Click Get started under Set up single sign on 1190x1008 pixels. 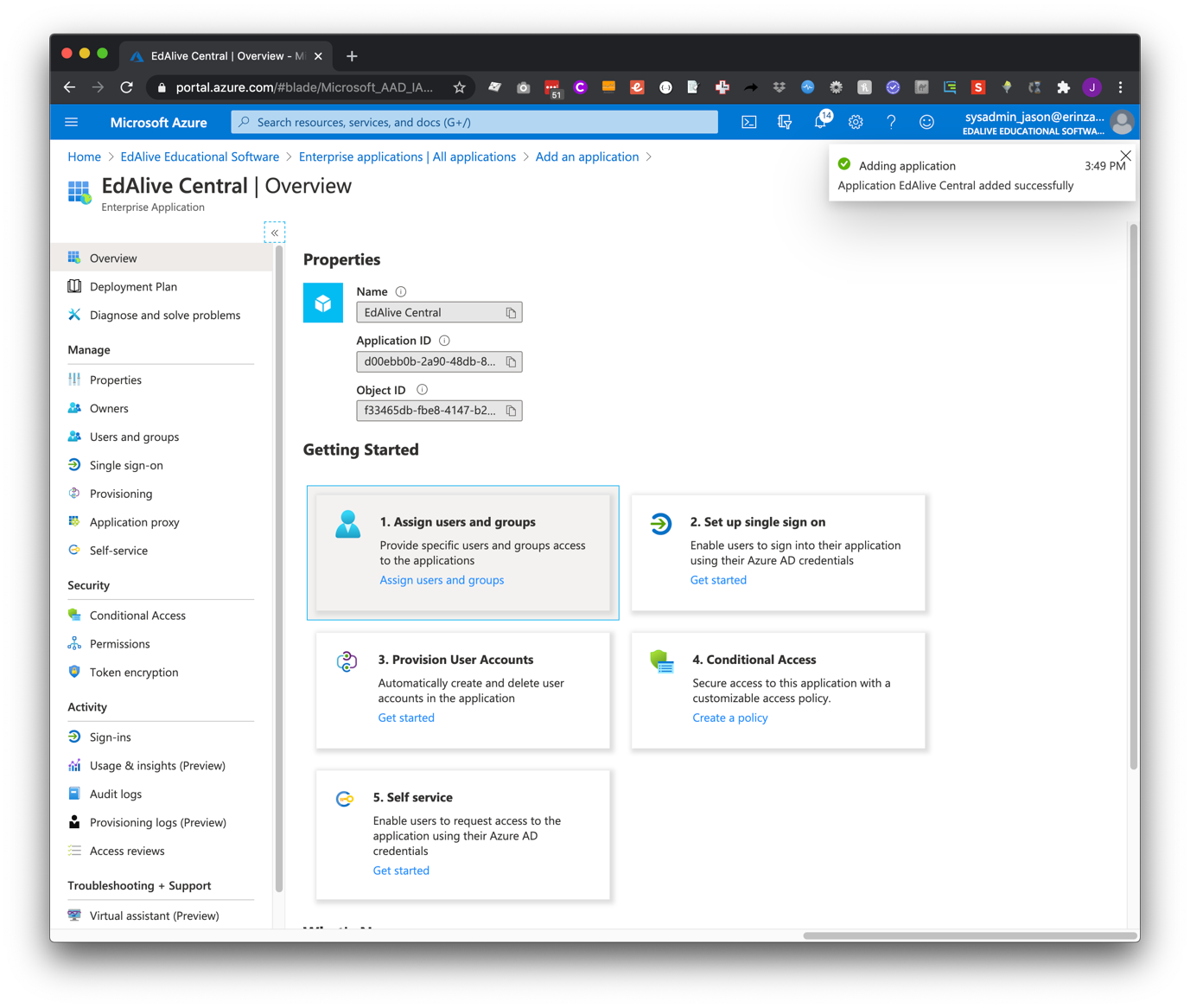[718, 580]
